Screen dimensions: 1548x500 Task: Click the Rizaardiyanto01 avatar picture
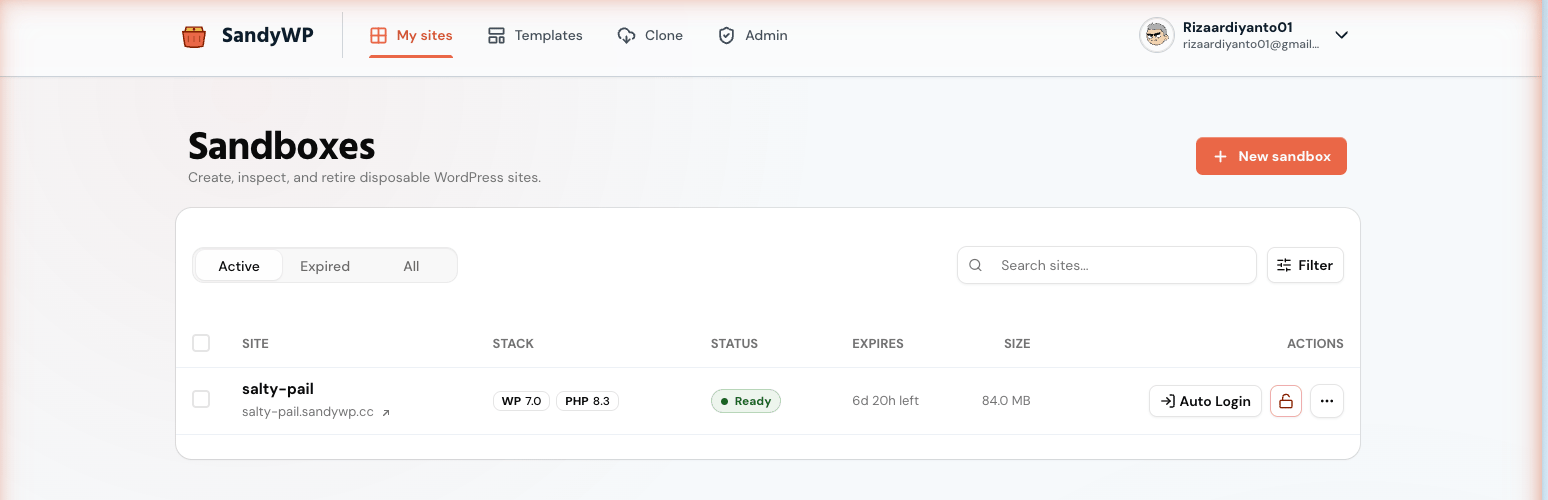pyautogui.click(x=1157, y=35)
